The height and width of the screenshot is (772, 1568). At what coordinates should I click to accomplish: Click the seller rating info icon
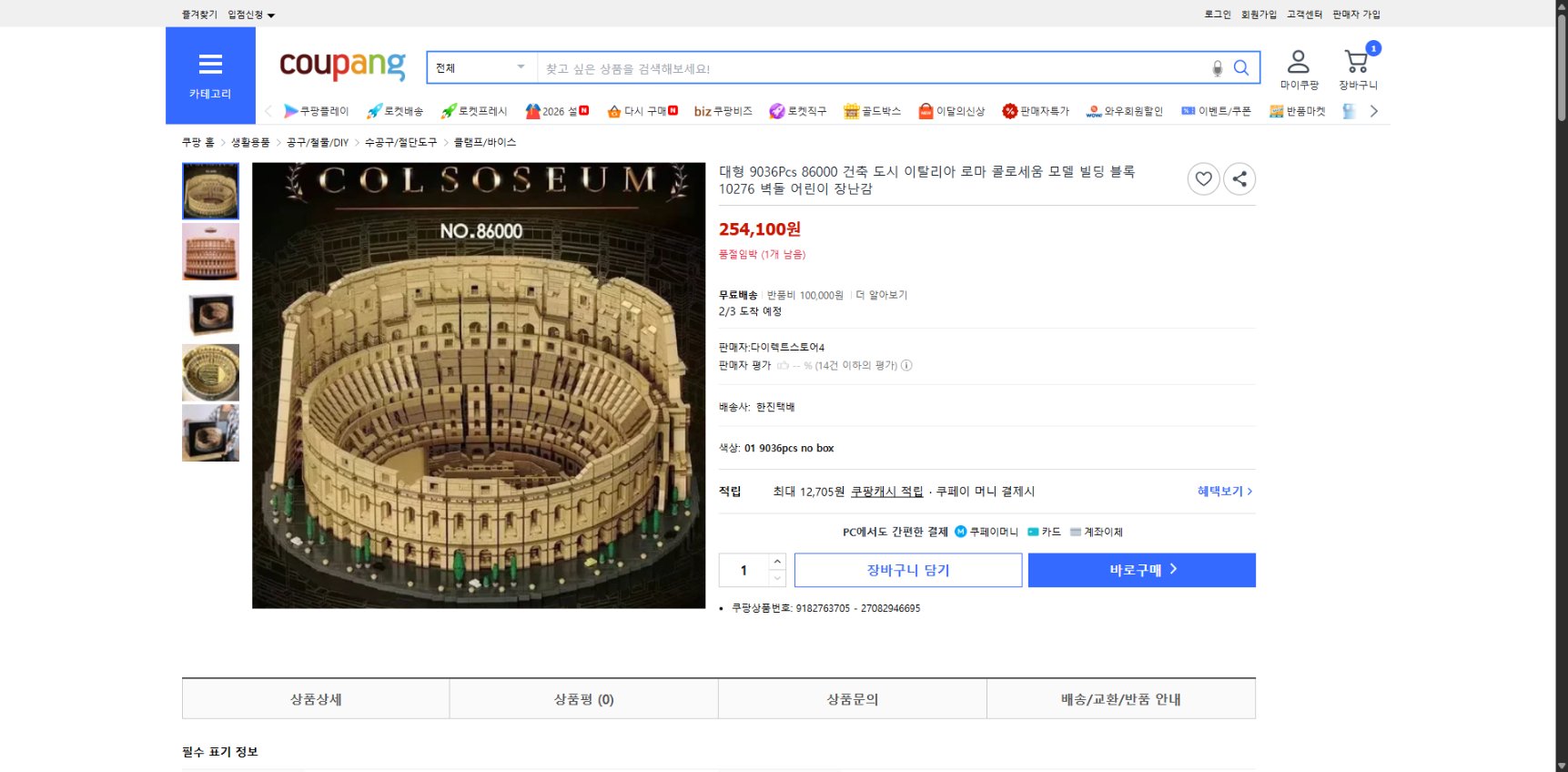(x=906, y=366)
